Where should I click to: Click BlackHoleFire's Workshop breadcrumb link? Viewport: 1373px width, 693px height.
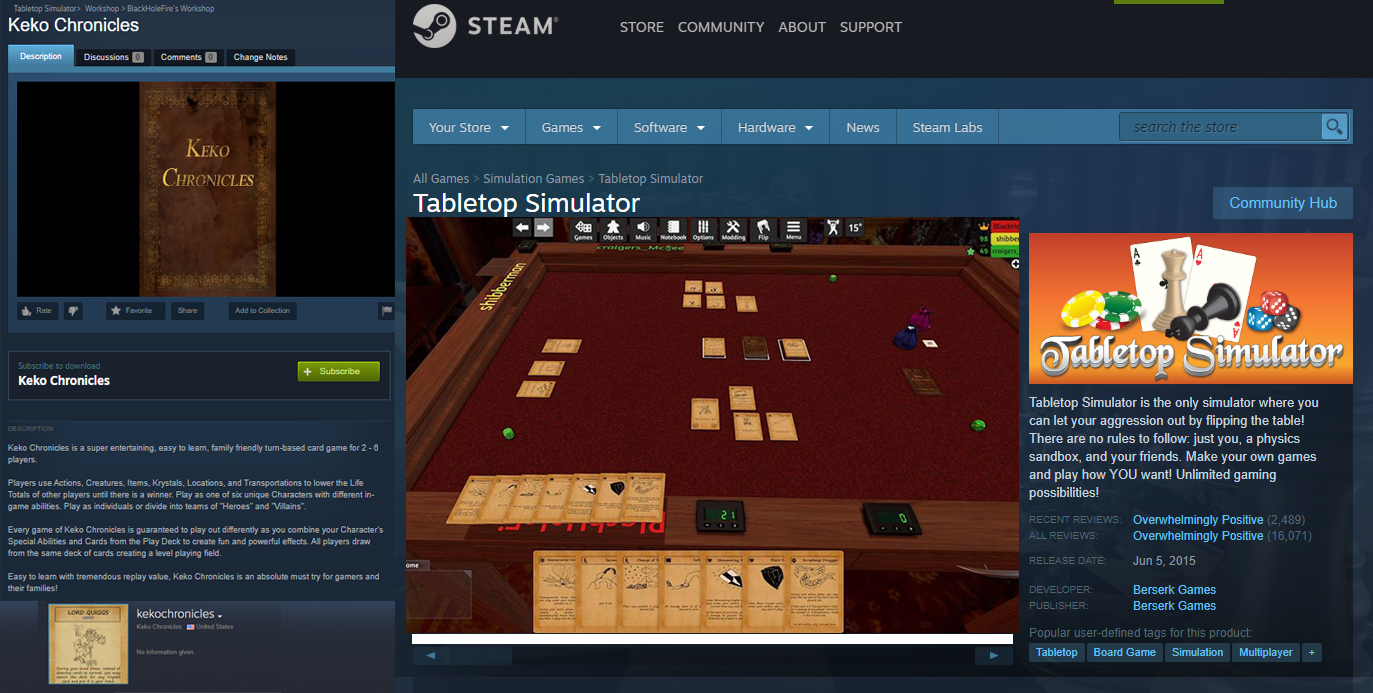(x=171, y=9)
